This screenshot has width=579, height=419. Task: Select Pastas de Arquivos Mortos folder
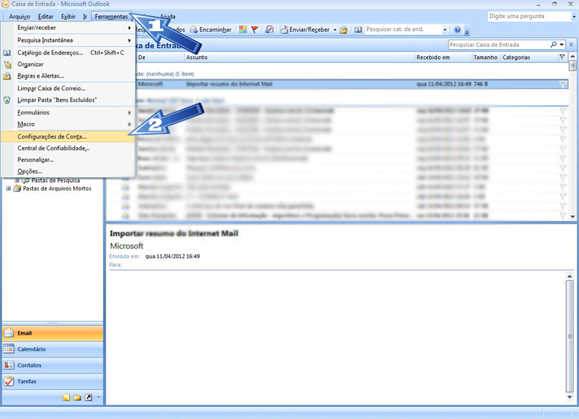coord(57,189)
